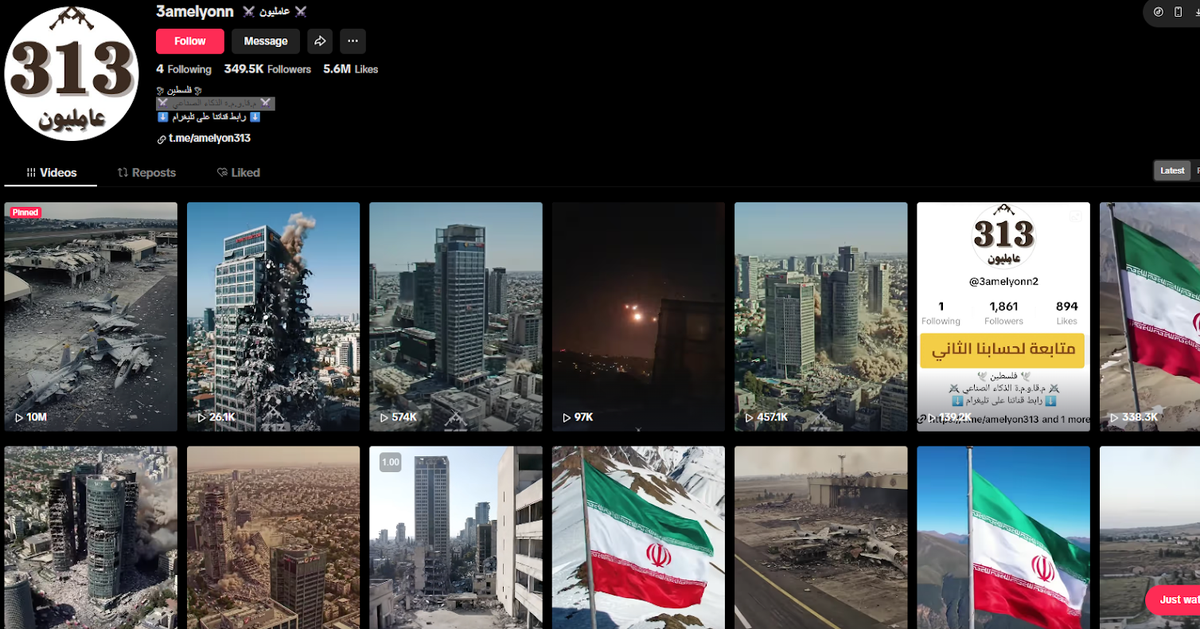Open the t.me/amelyon313 profile link
1200x629 pixels.
pyautogui.click(x=203, y=138)
